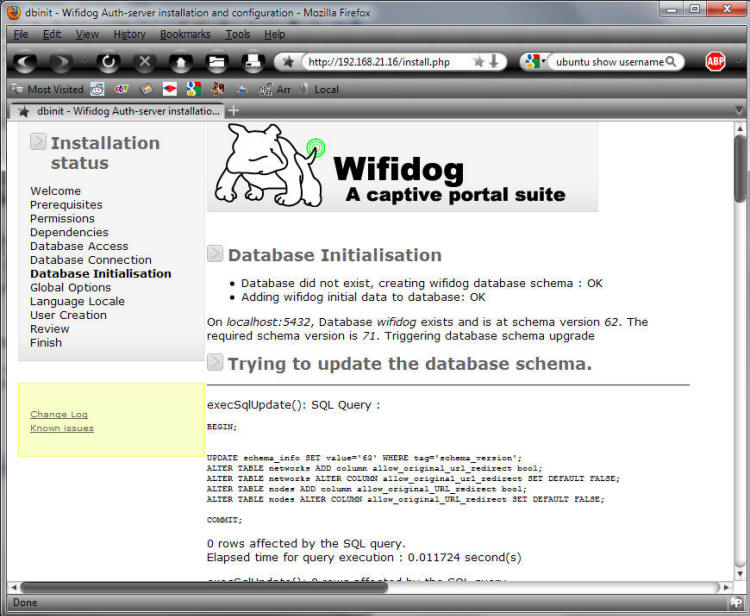The width and height of the screenshot is (750, 616).
Task: Bookmark this page with the URL star
Action: point(478,62)
